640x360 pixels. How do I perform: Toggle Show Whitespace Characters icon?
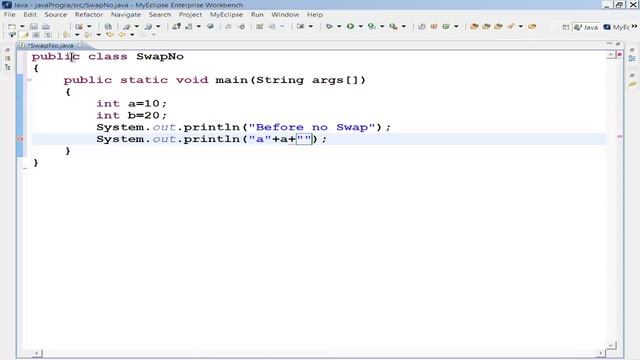click(48, 35)
